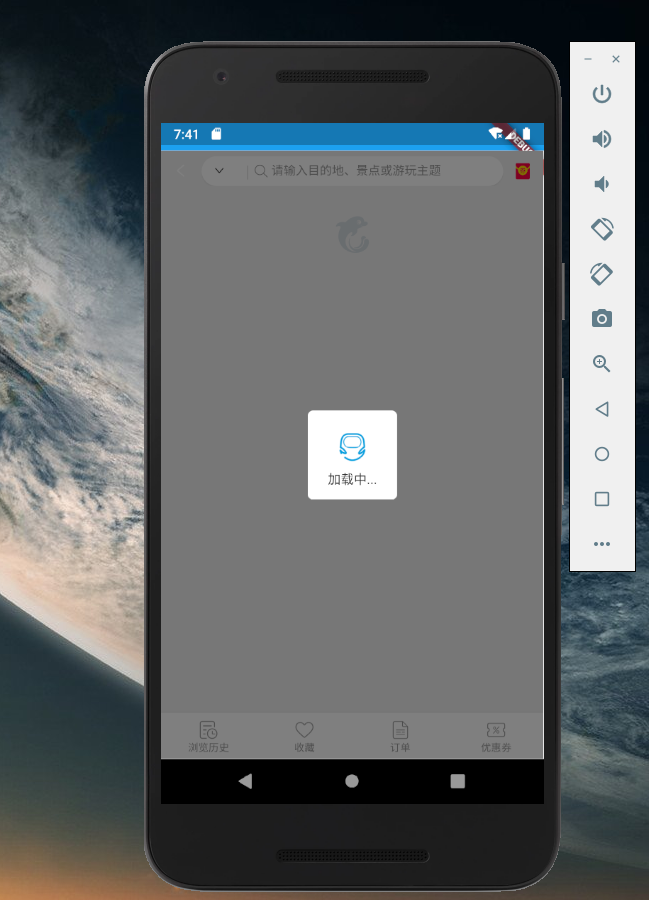Click the SD card icon in status bar
Image resolution: width=649 pixels, height=900 pixels.
click(x=216, y=134)
